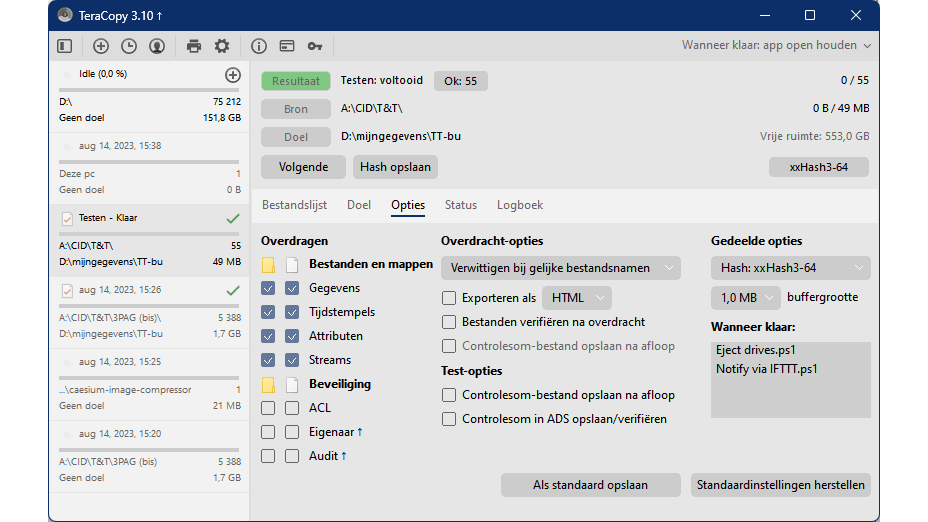Screen dimensions: 928x522
Task: Click destination path D:\mijngegevens\TT-bu in header
Action: (401, 136)
